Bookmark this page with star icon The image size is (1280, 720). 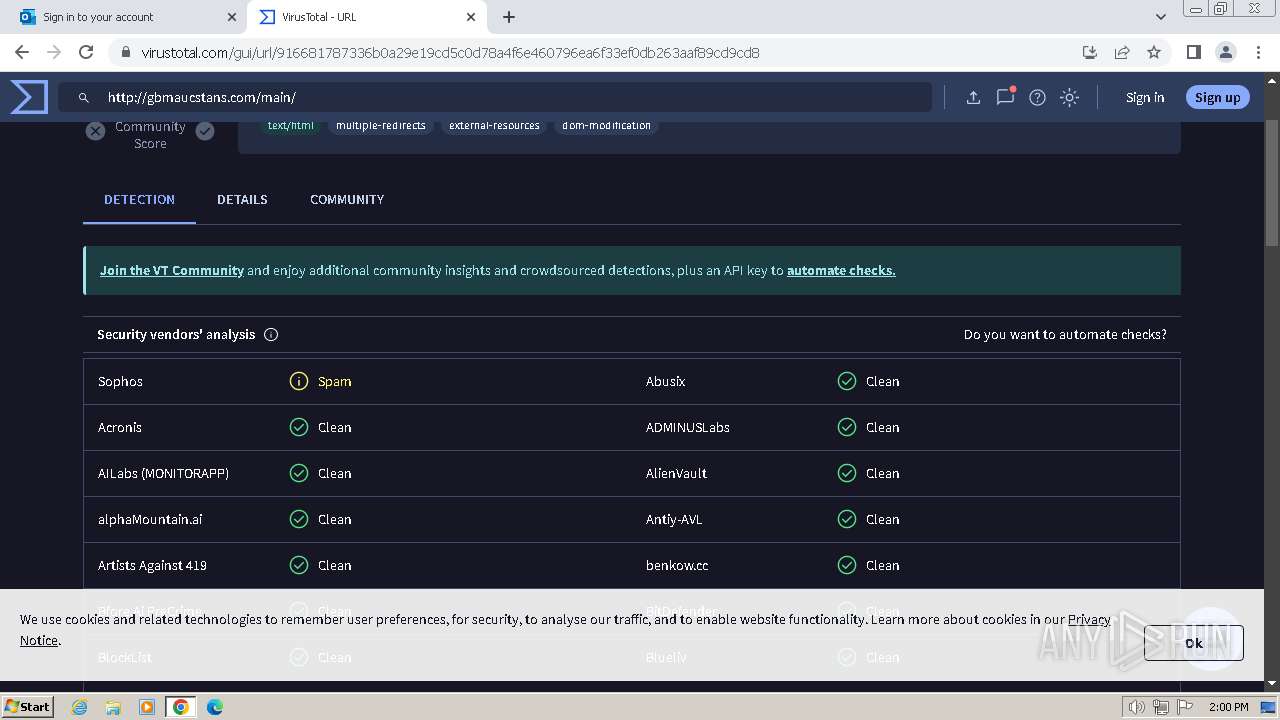point(1154,52)
